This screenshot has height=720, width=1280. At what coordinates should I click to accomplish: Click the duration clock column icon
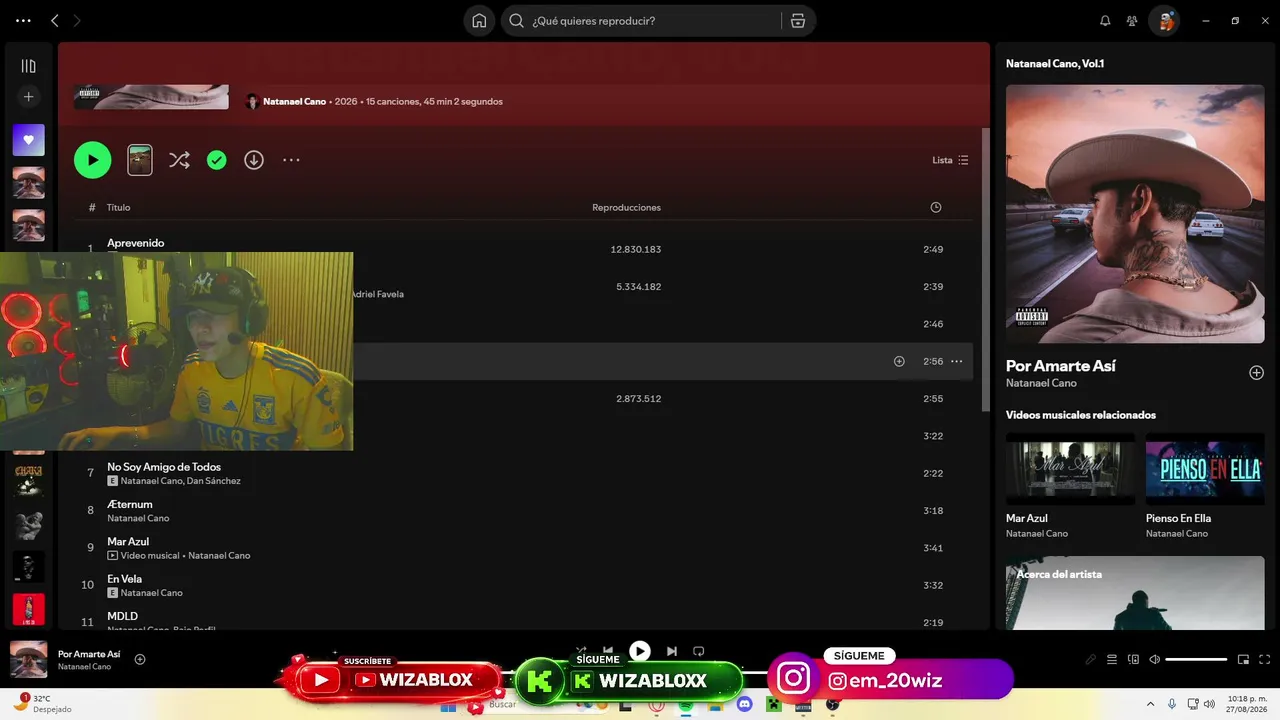coord(936,208)
